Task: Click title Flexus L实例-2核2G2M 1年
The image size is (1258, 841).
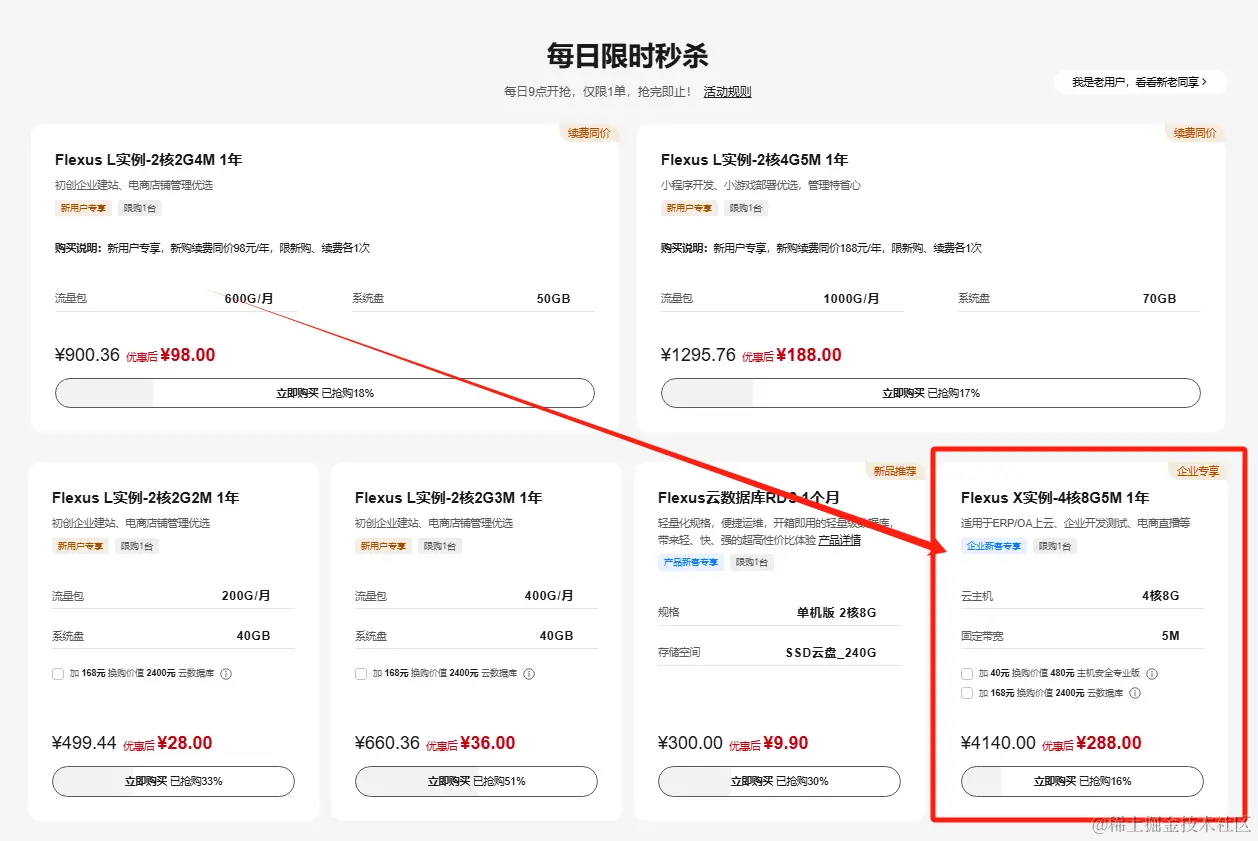Action: pos(146,498)
